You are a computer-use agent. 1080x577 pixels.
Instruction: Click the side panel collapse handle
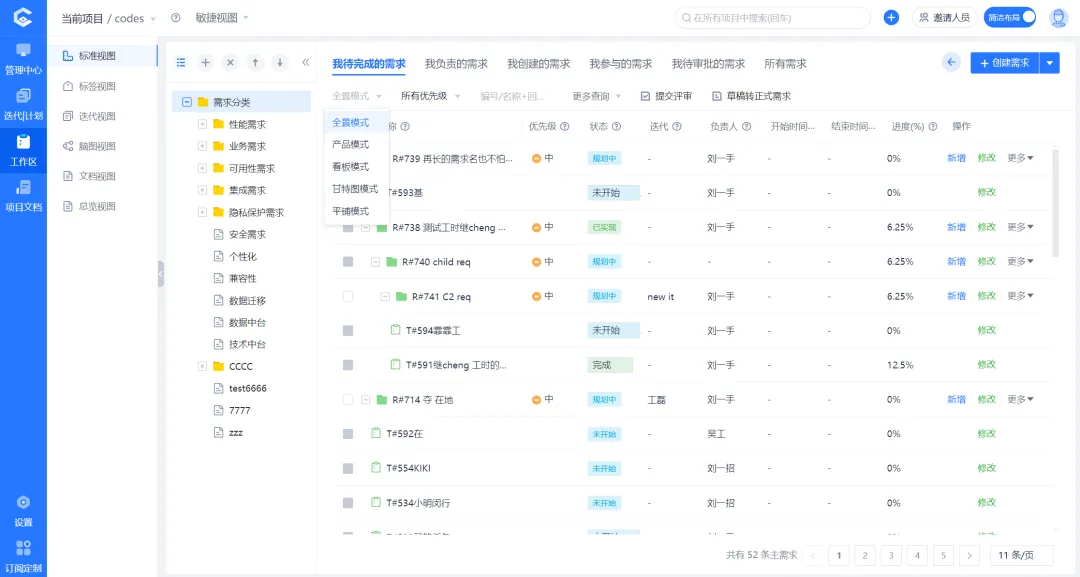(x=160, y=274)
